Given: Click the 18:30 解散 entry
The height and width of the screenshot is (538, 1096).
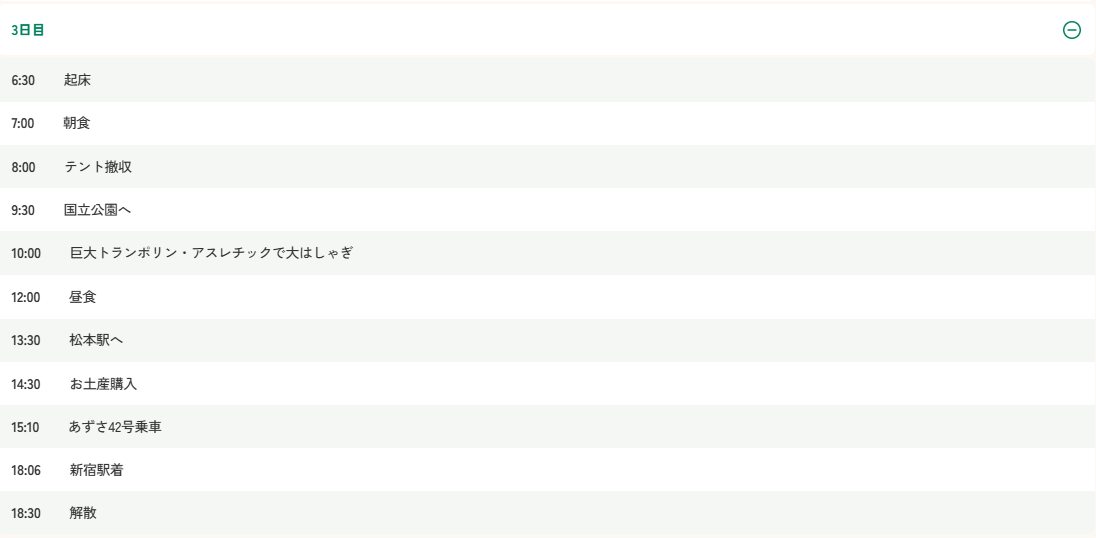Looking at the screenshot, I should (548, 514).
